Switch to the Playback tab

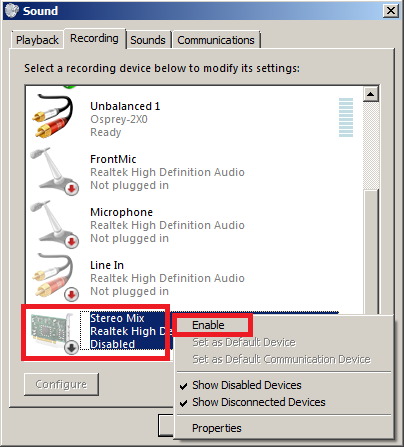[37, 40]
